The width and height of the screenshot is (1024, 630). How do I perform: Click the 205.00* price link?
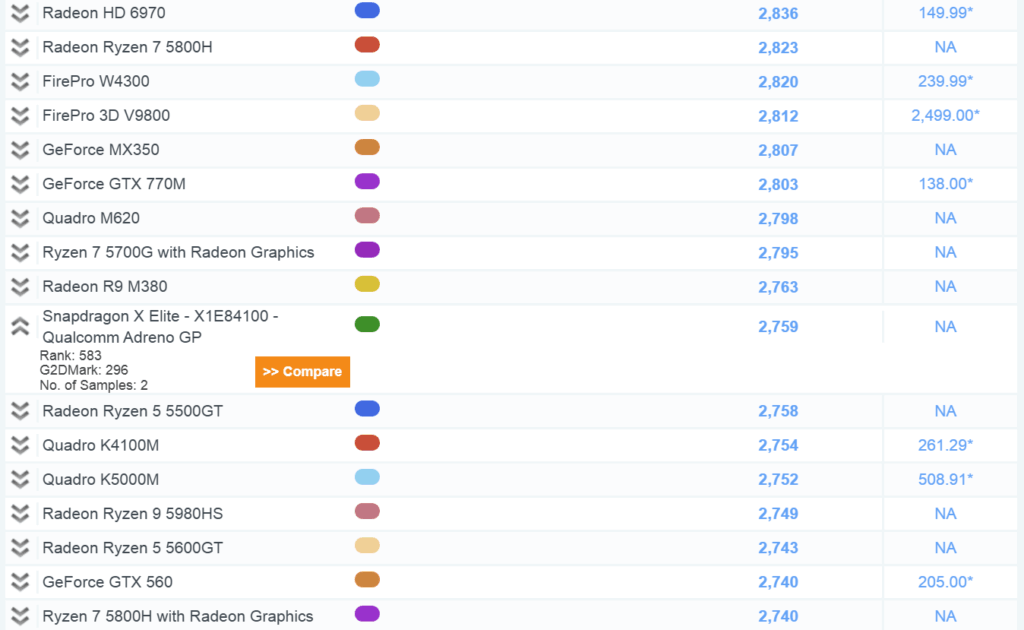point(946,582)
